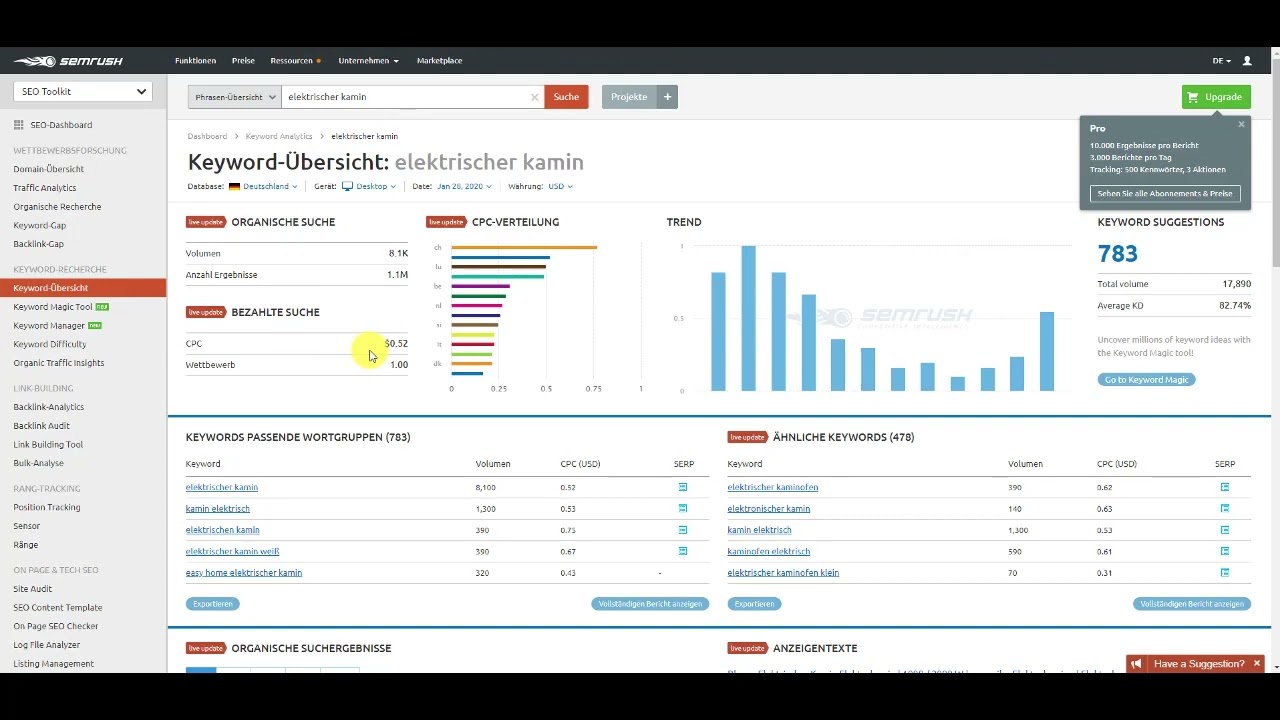Click the SEO-Dashboard grid icon
Image resolution: width=1280 pixels, height=720 pixels.
[x=19, y=125]
